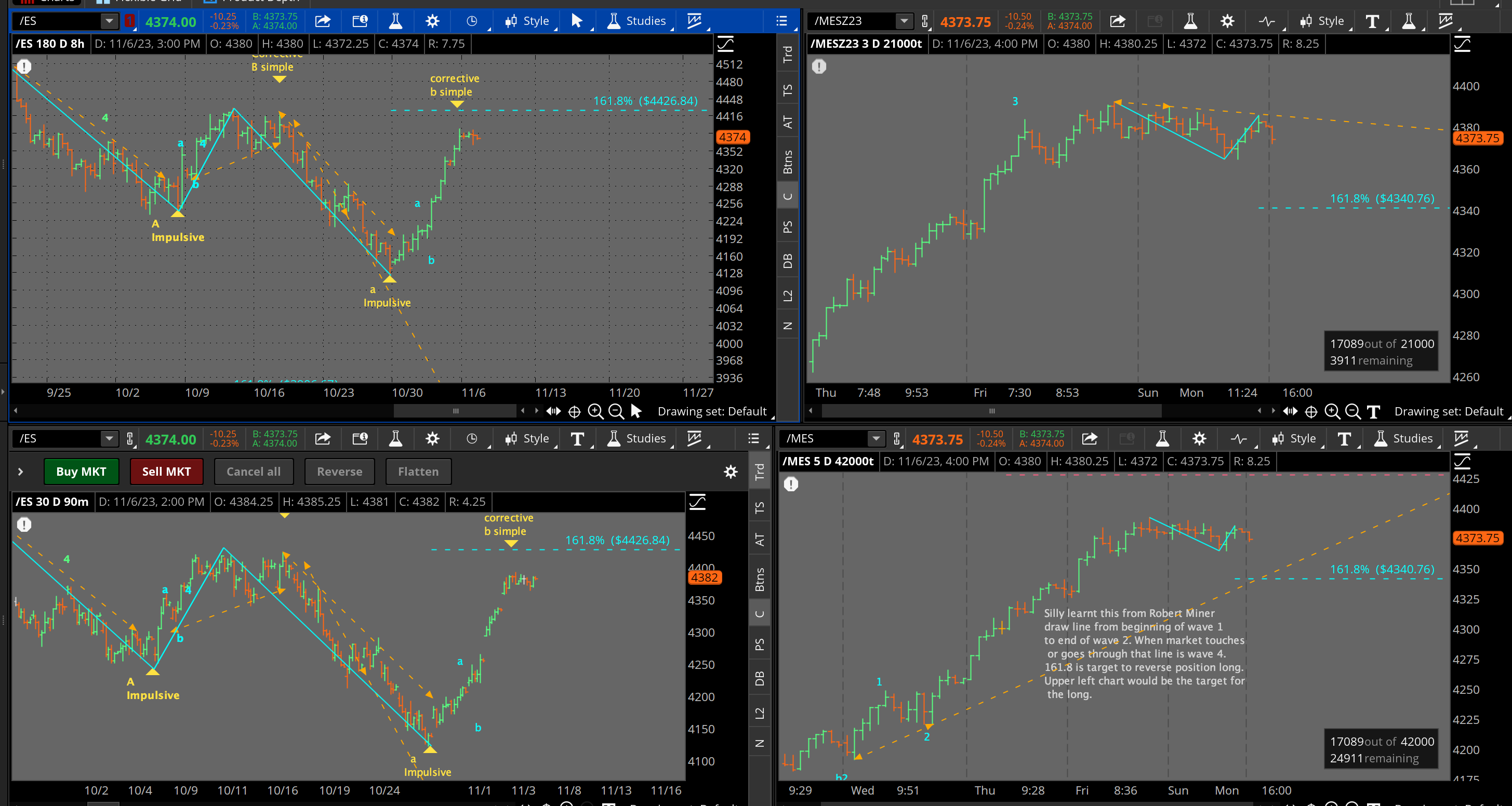
Task: Click expansion arrows icon below /ES 8h chart
Action: click(x=553, y=411)
